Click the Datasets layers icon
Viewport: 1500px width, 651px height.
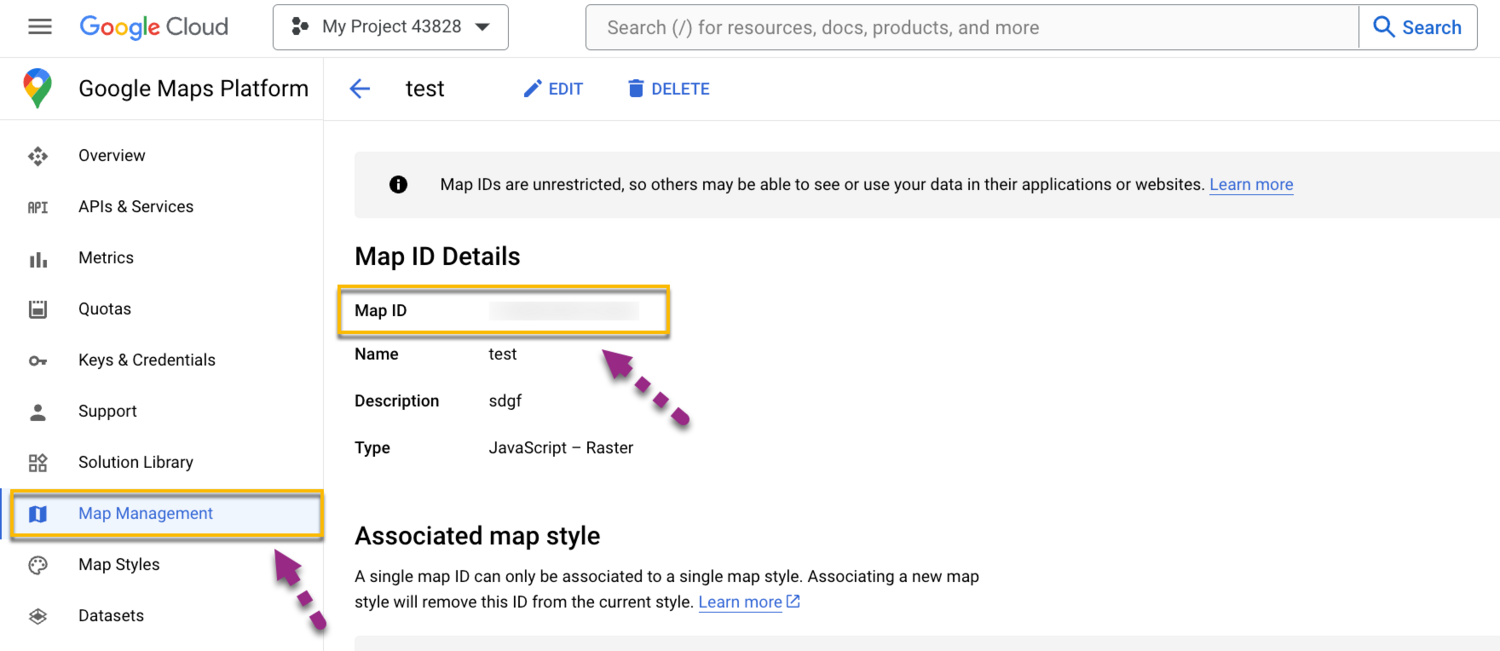(x=38, y=616)
